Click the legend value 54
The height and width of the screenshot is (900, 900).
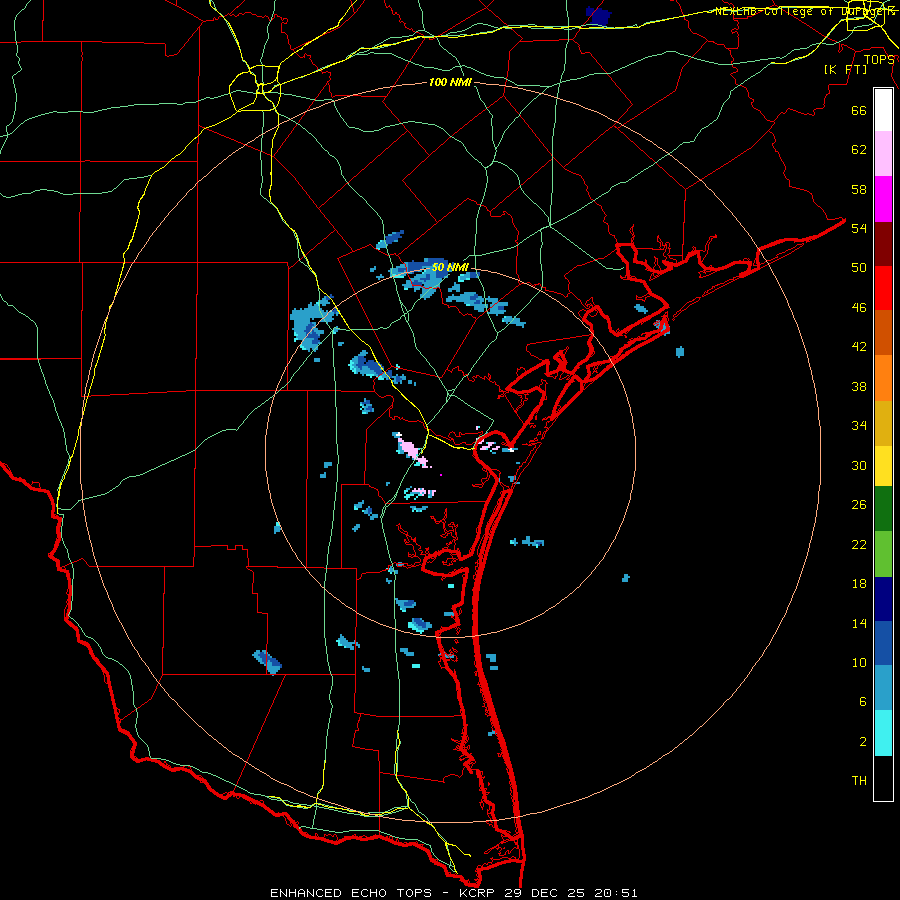click(859, 228)
